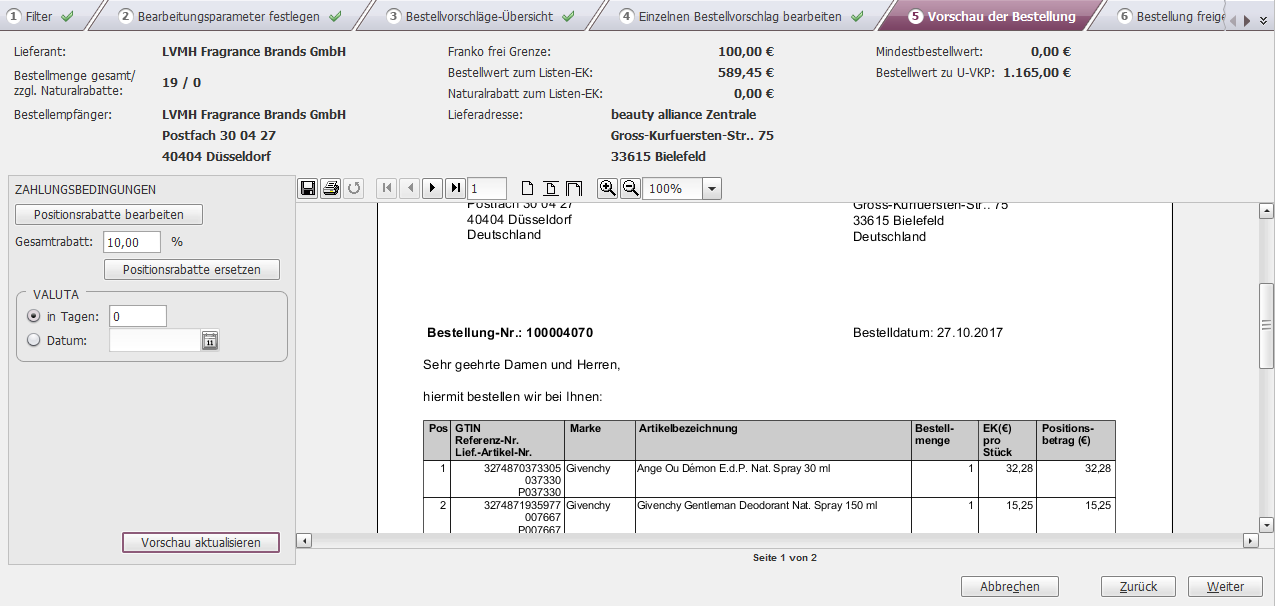Open the tab overflow list chevron
The width and height of the screenshot is (1275, 606).
[x=1263, y=20]
